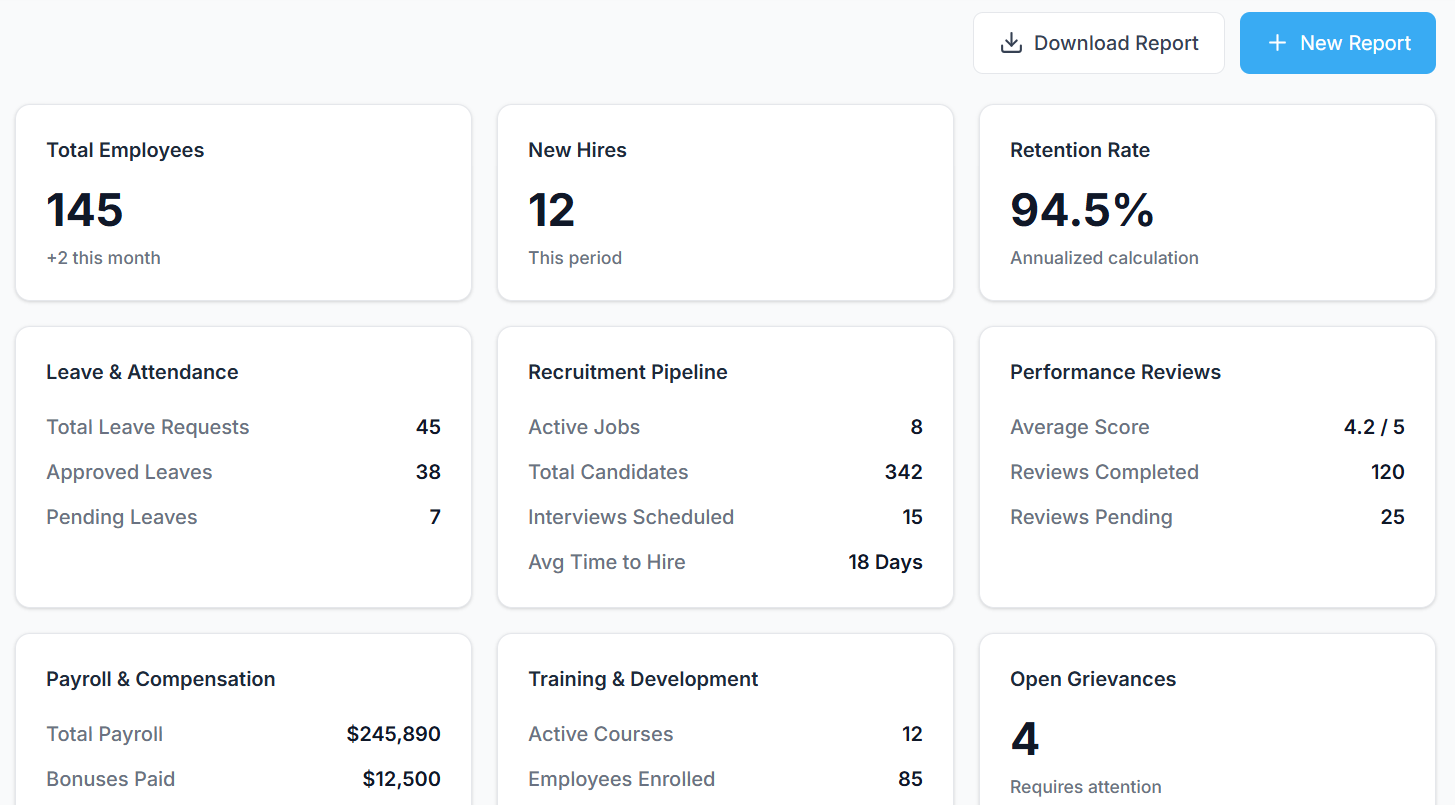This screenshot has width=1455, height=805.
Task: Click the Pending Leaves label
Action: click(122, 517)
